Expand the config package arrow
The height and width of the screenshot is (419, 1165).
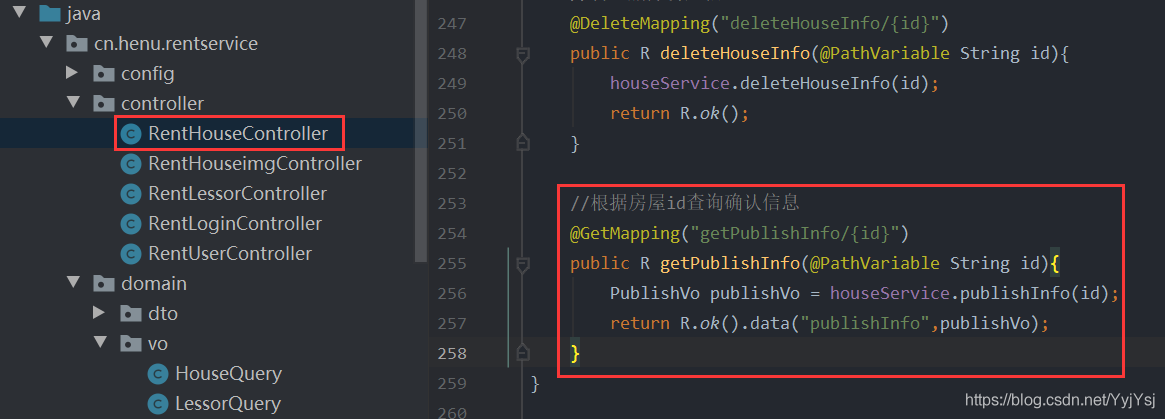pyautogui.click(x=72, y=73)
